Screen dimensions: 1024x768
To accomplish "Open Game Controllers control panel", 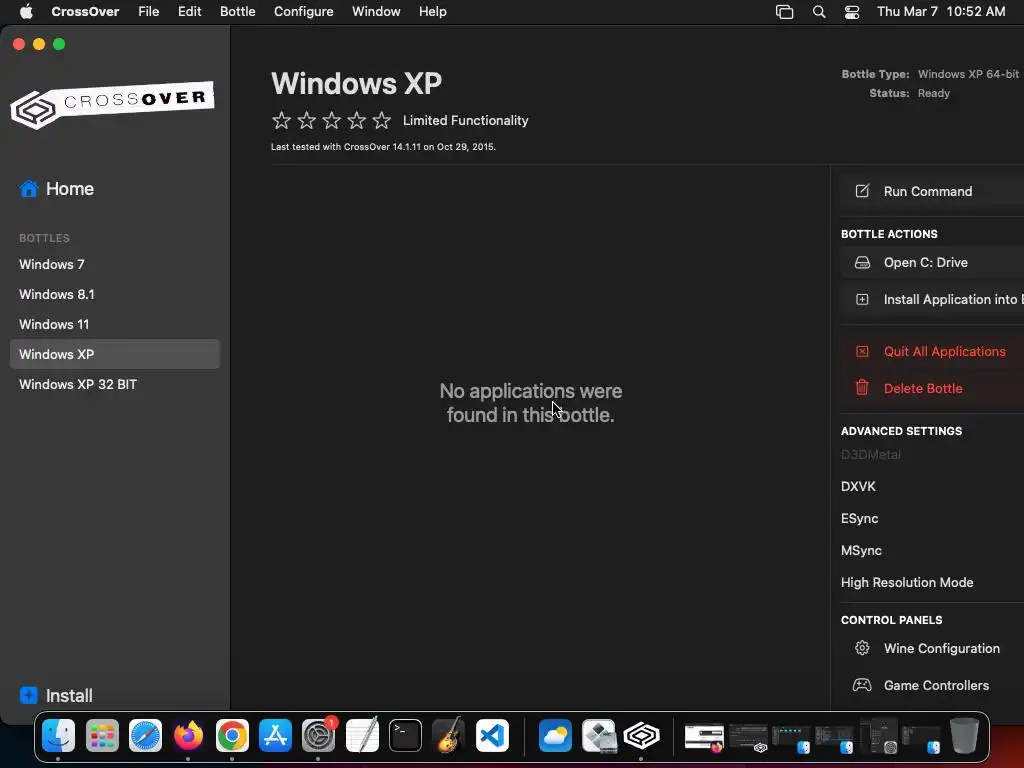I will tap(936, 685).
